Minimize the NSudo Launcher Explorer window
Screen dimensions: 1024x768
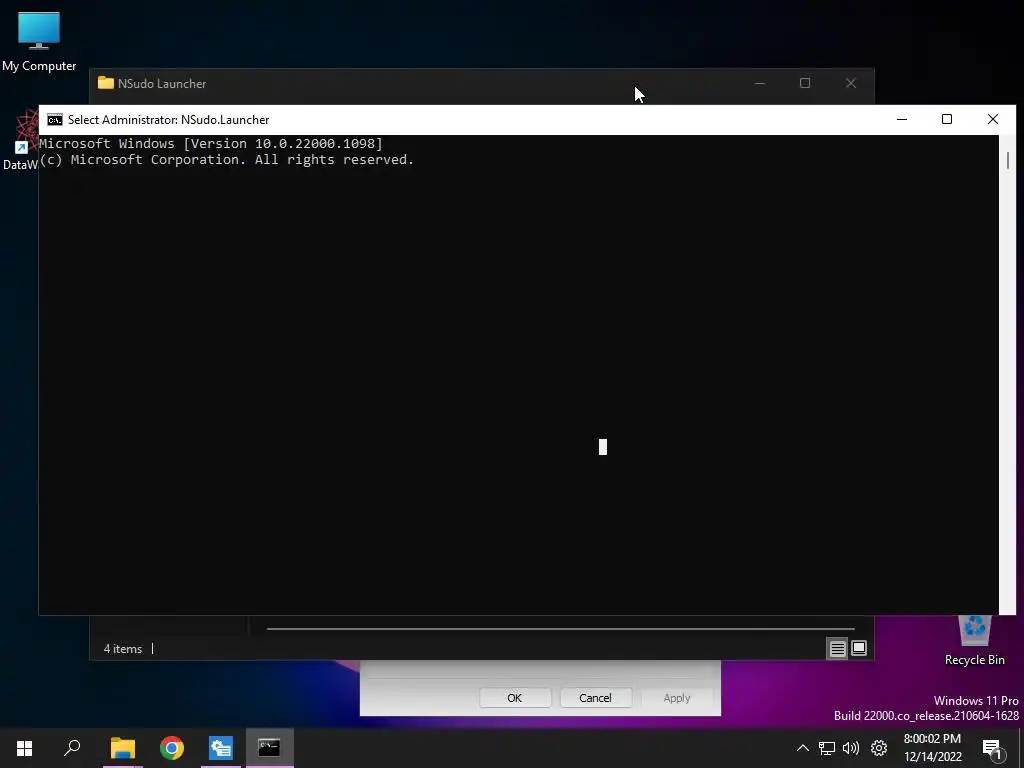coord(760,83)
